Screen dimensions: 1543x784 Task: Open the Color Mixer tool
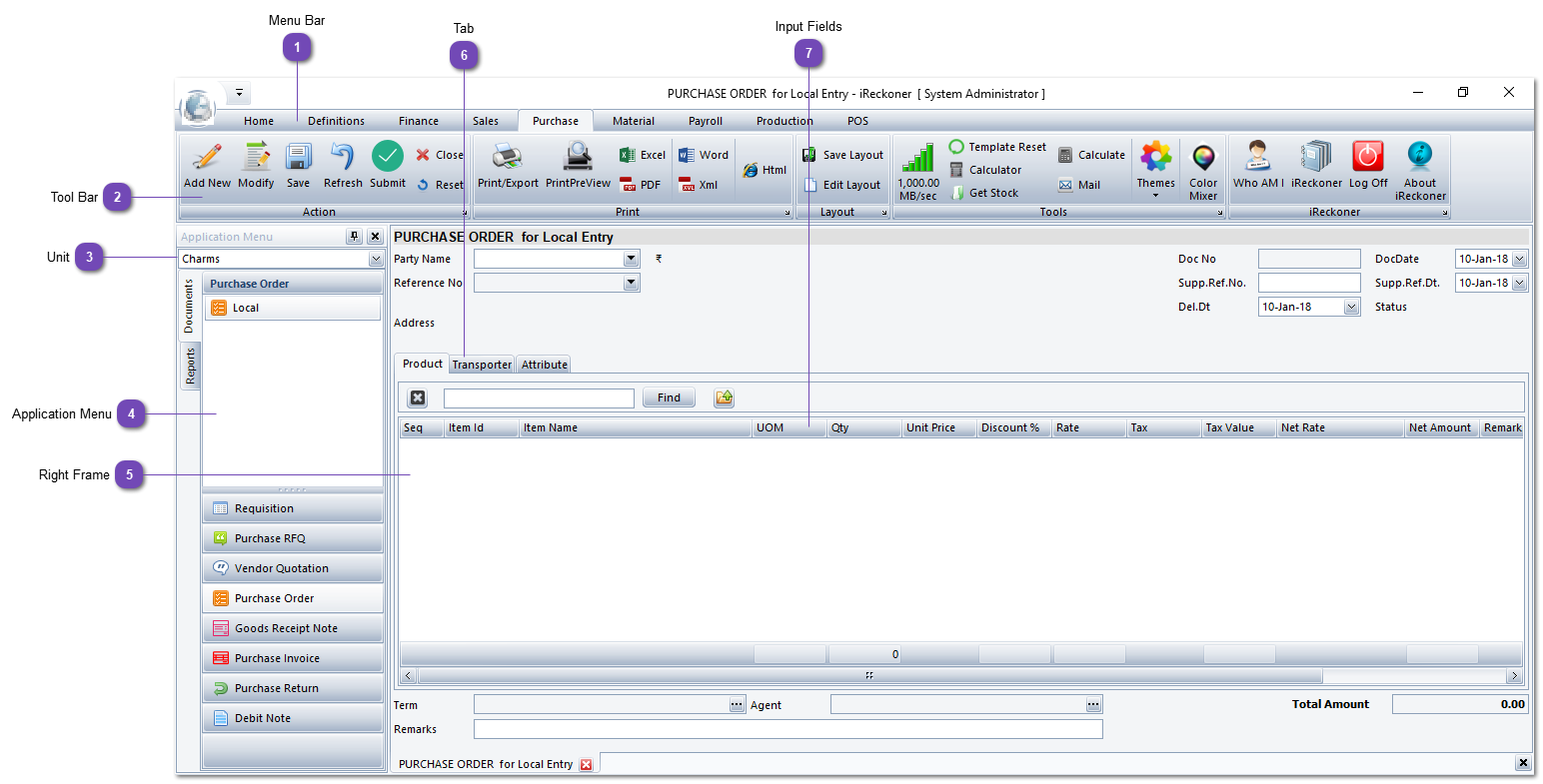pos(1203,160)
